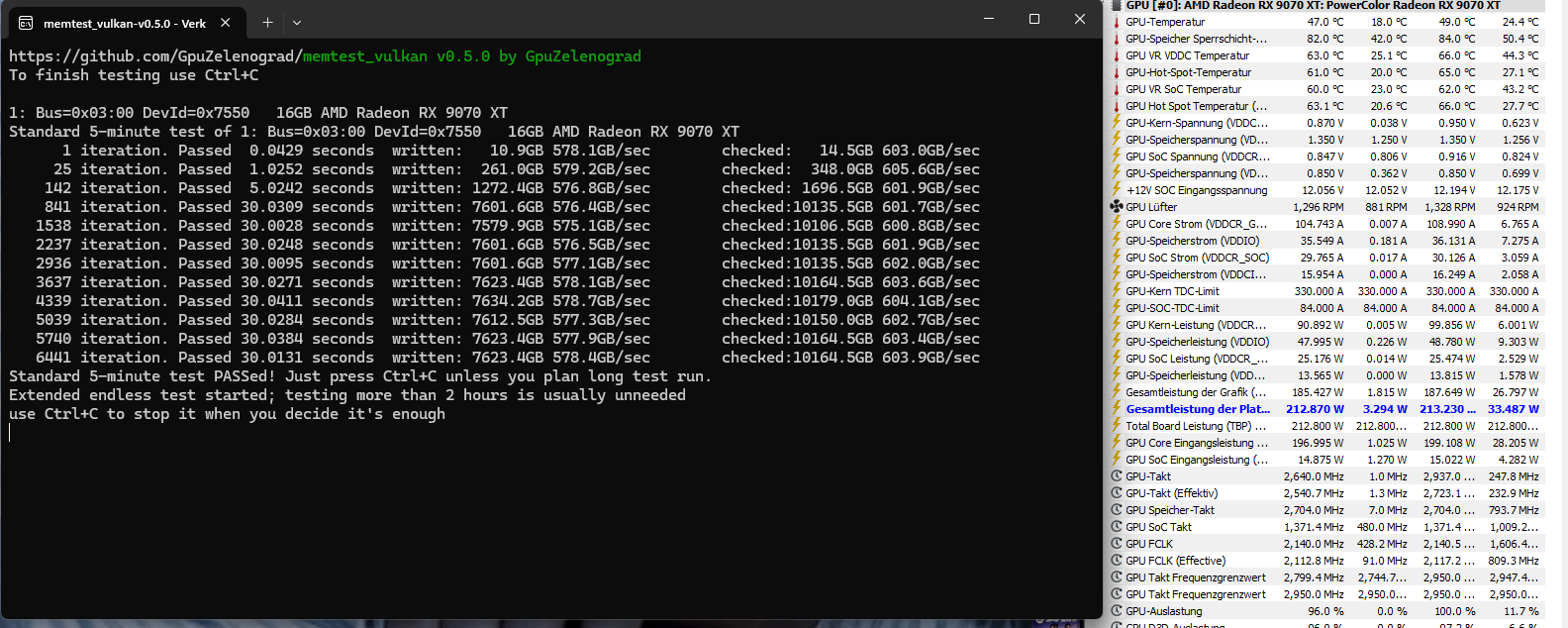Image resolution: width=1568 pixels, height=628 pixels.
Task: Click clock icon of GPU SoC Takt row
Action: pos(1117,527)
